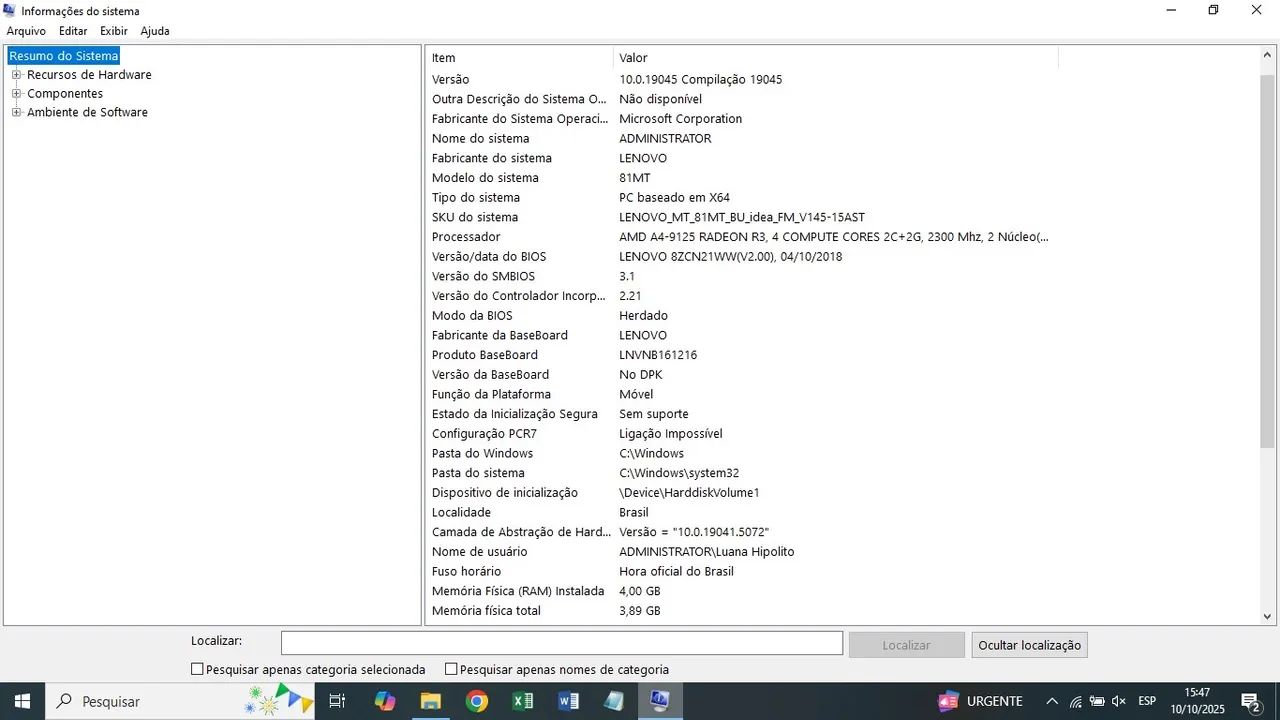The image size is (1280, 720).
Task: Expand the Componentes tree node
Action: [16, 93]
